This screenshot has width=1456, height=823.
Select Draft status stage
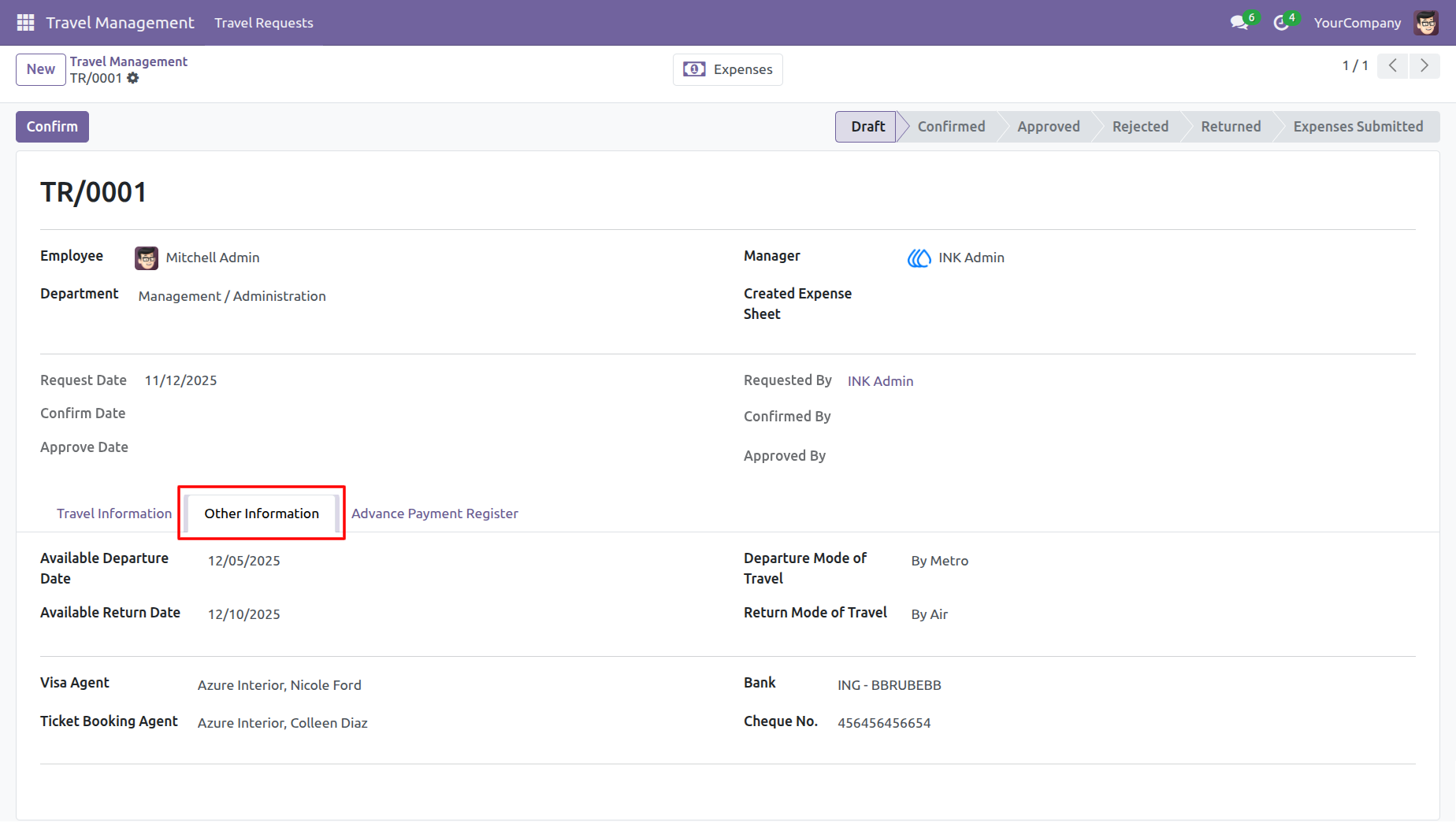coord(867,127)
